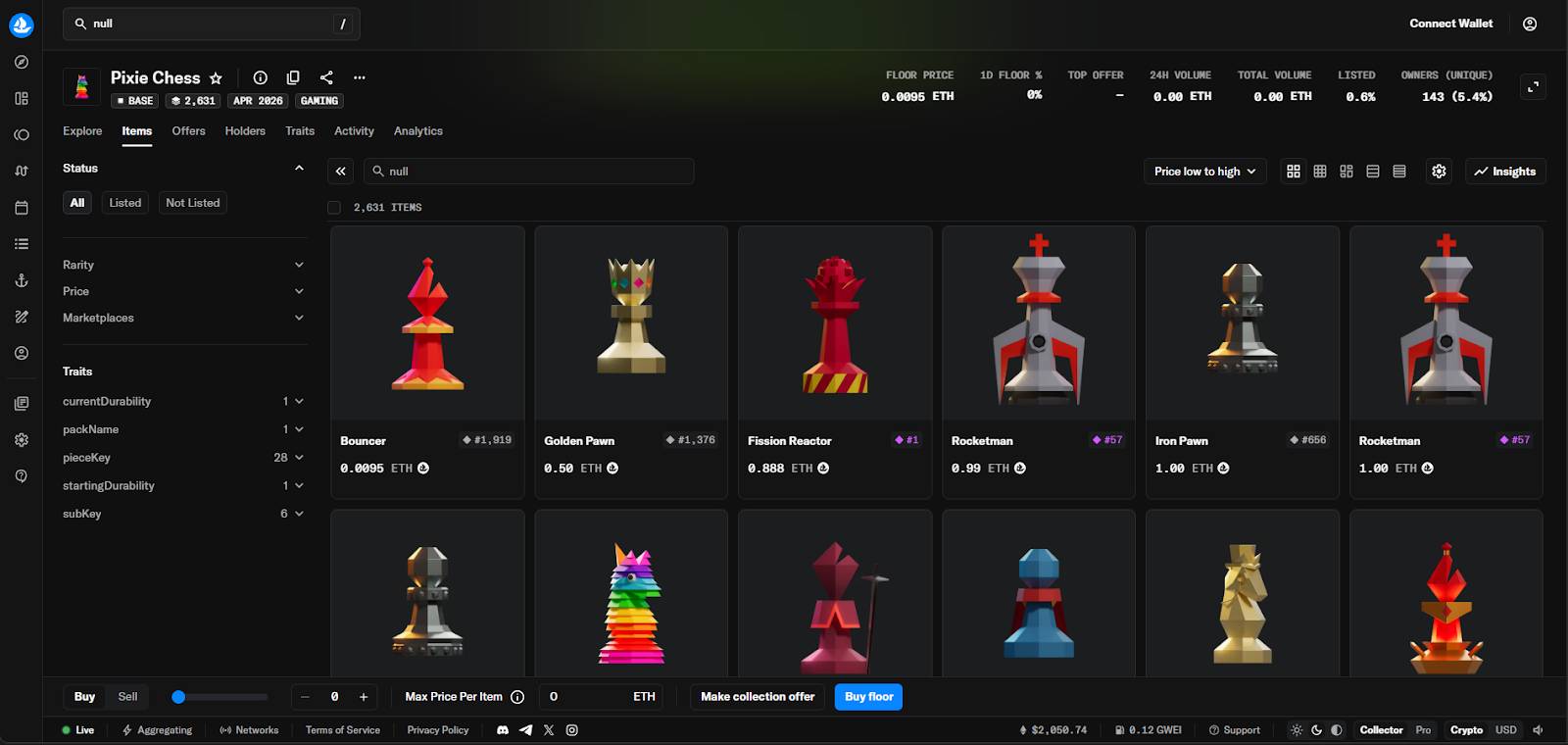Favorite Pixie Chess with the star icon
The image size is (1568, 745).
tap(216, 77)
